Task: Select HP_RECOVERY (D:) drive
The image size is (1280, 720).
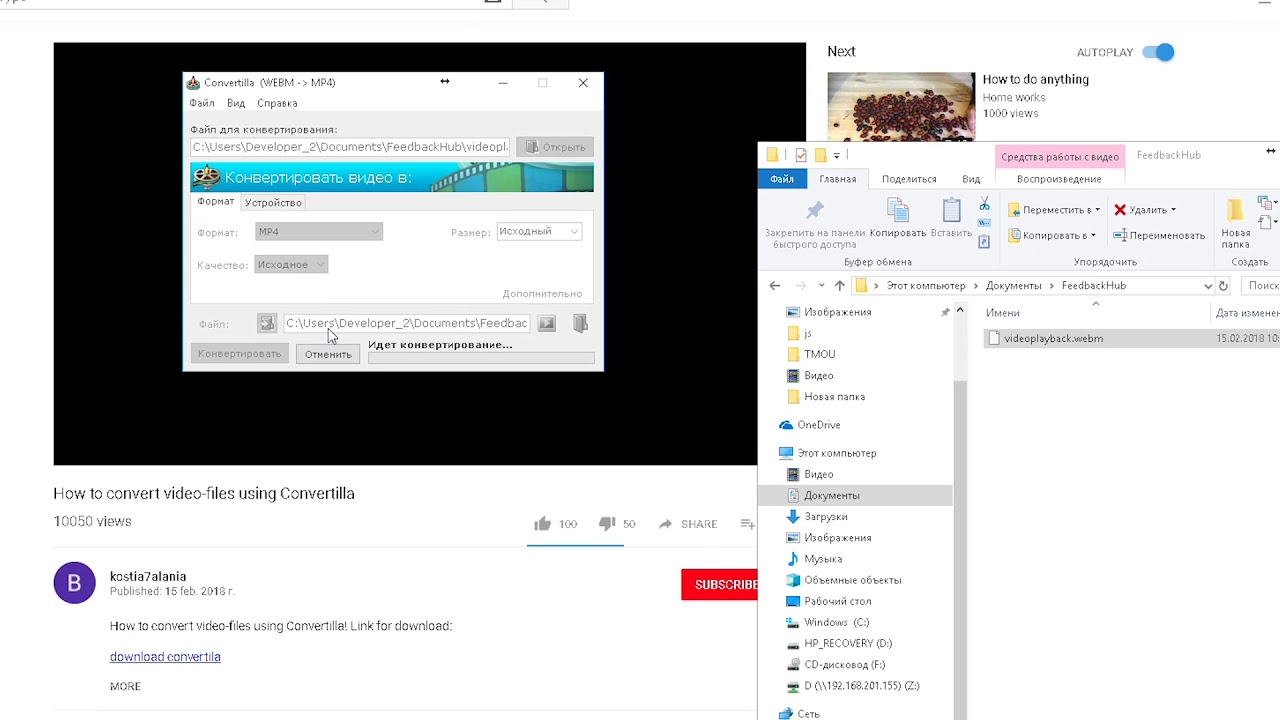Action: point(847,644)
